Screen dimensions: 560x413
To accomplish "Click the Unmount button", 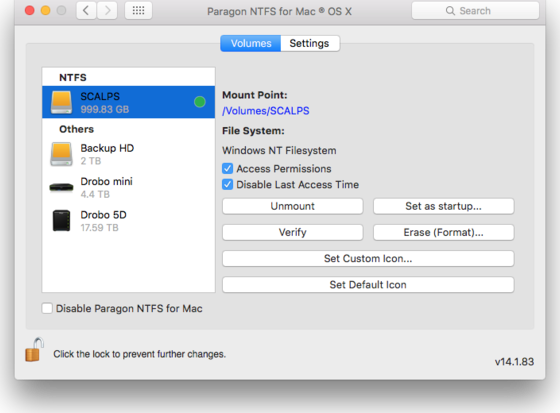I will coord(292,206).
